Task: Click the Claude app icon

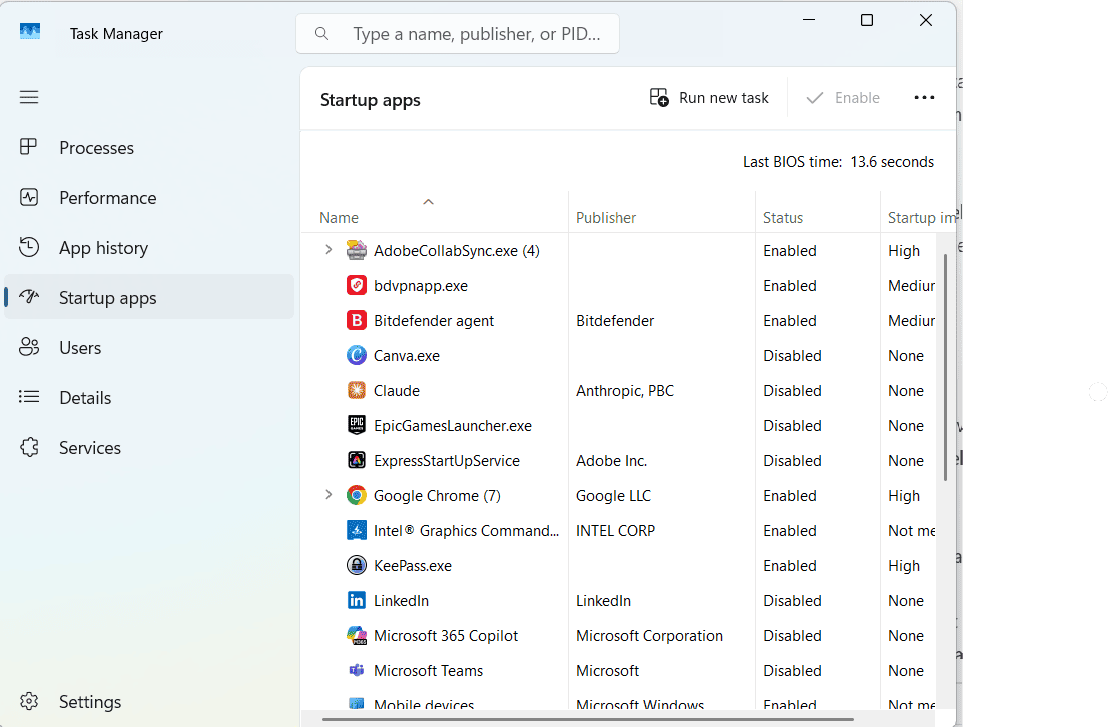Action: 357,390
